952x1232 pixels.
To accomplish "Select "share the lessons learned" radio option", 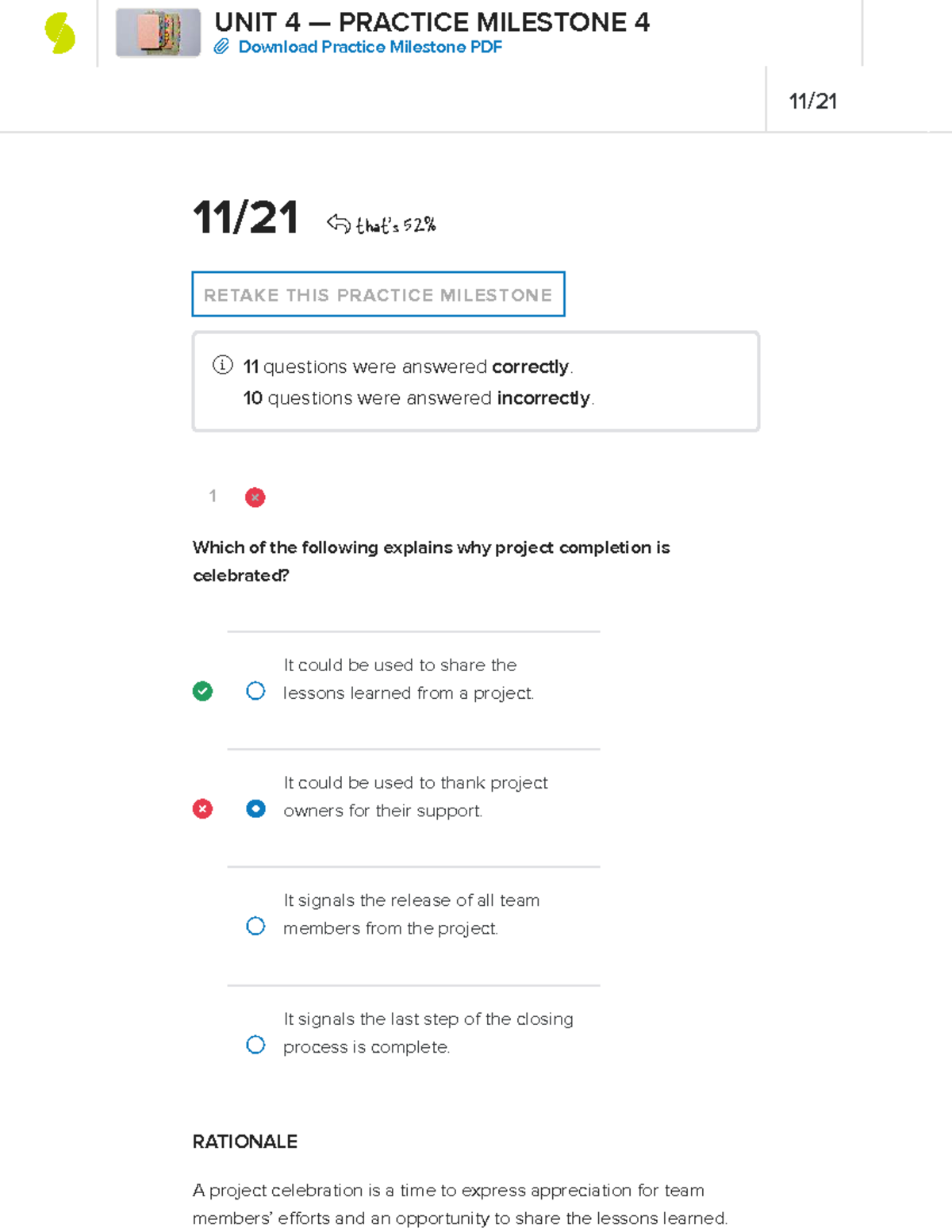I will point(255,691).
